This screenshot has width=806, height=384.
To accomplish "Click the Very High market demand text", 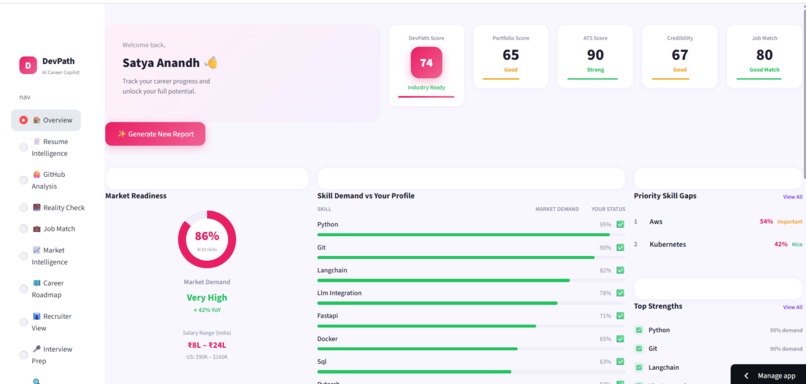I will (x=207, y=298).
